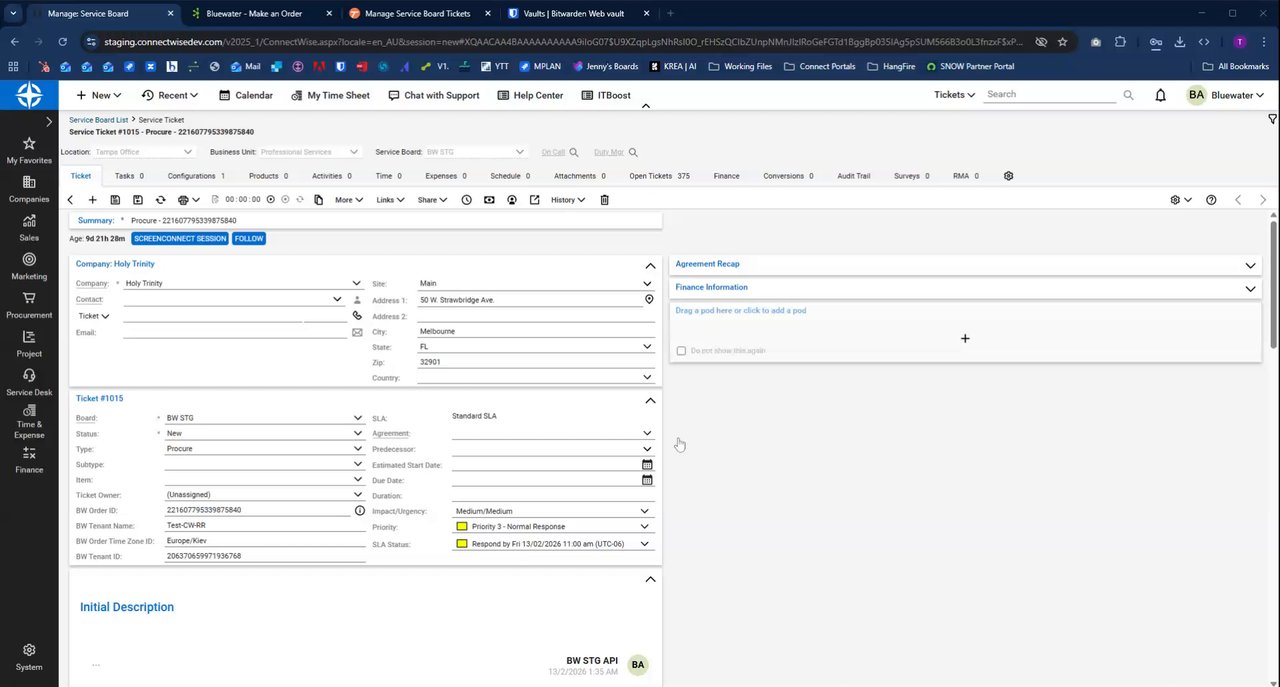
Task: Open the Priority dropdown
Action: tap(644, 527)
